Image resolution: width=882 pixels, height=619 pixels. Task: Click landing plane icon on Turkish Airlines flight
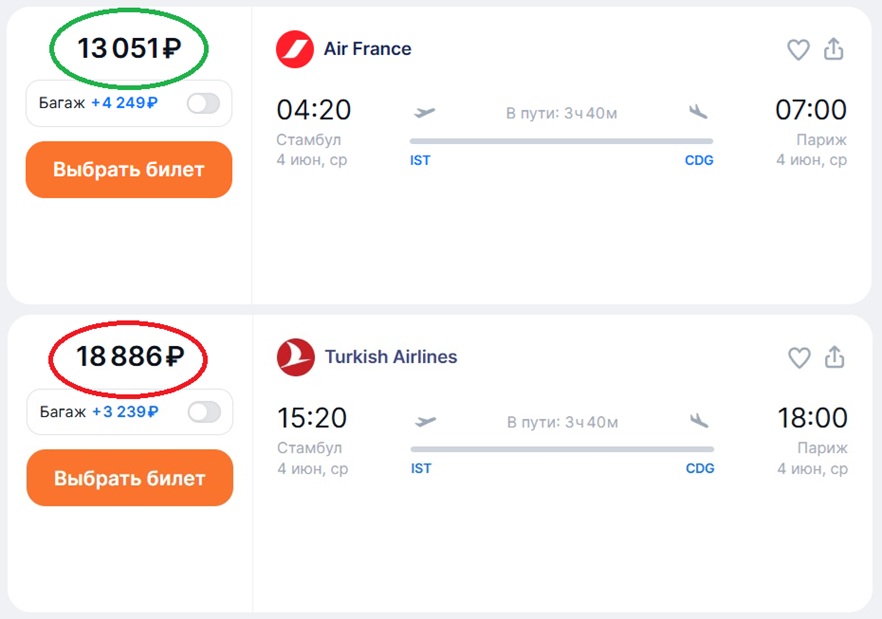[x=699, y=420]
